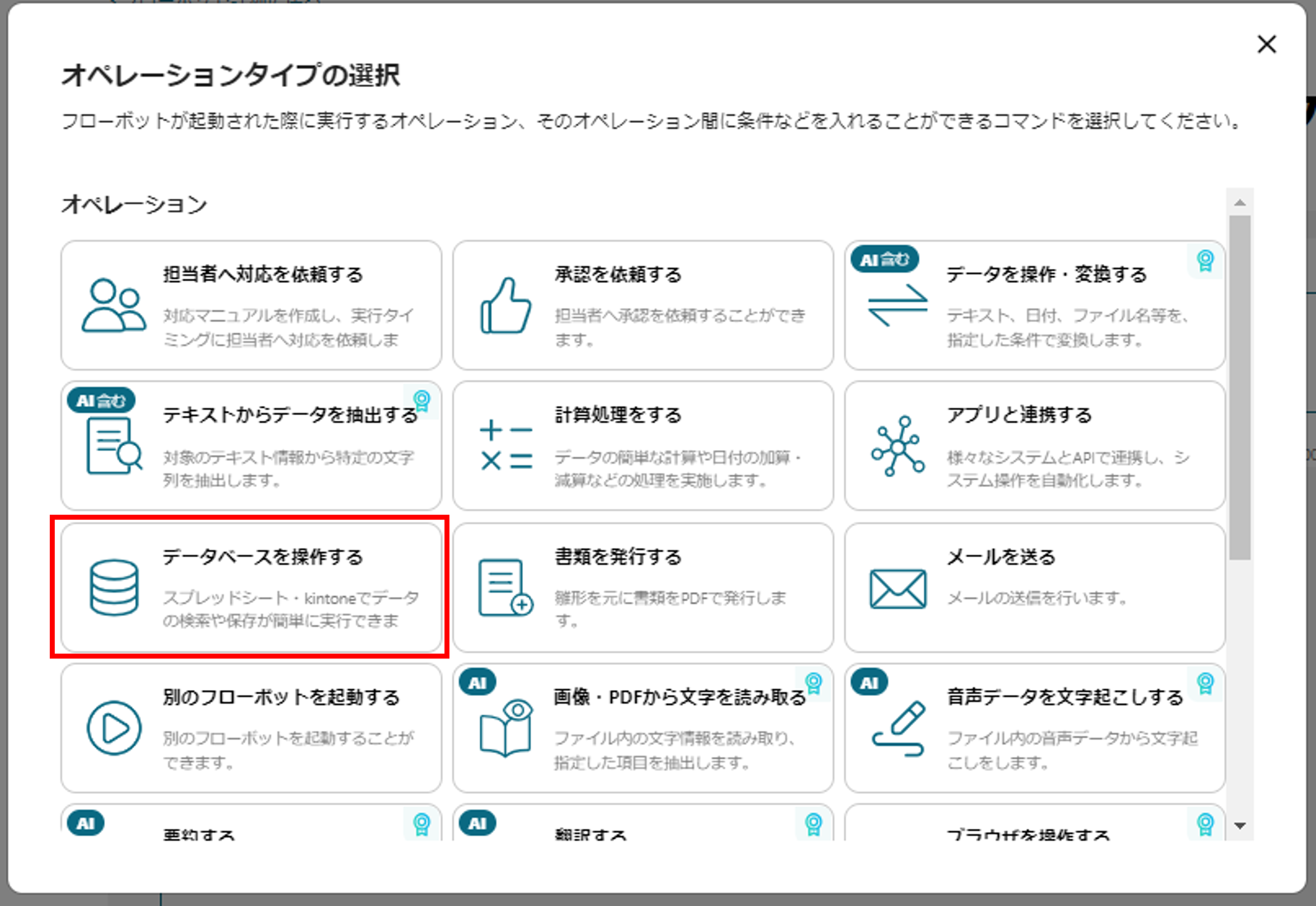Select the データベースを操作する operation title

point(263,557)
